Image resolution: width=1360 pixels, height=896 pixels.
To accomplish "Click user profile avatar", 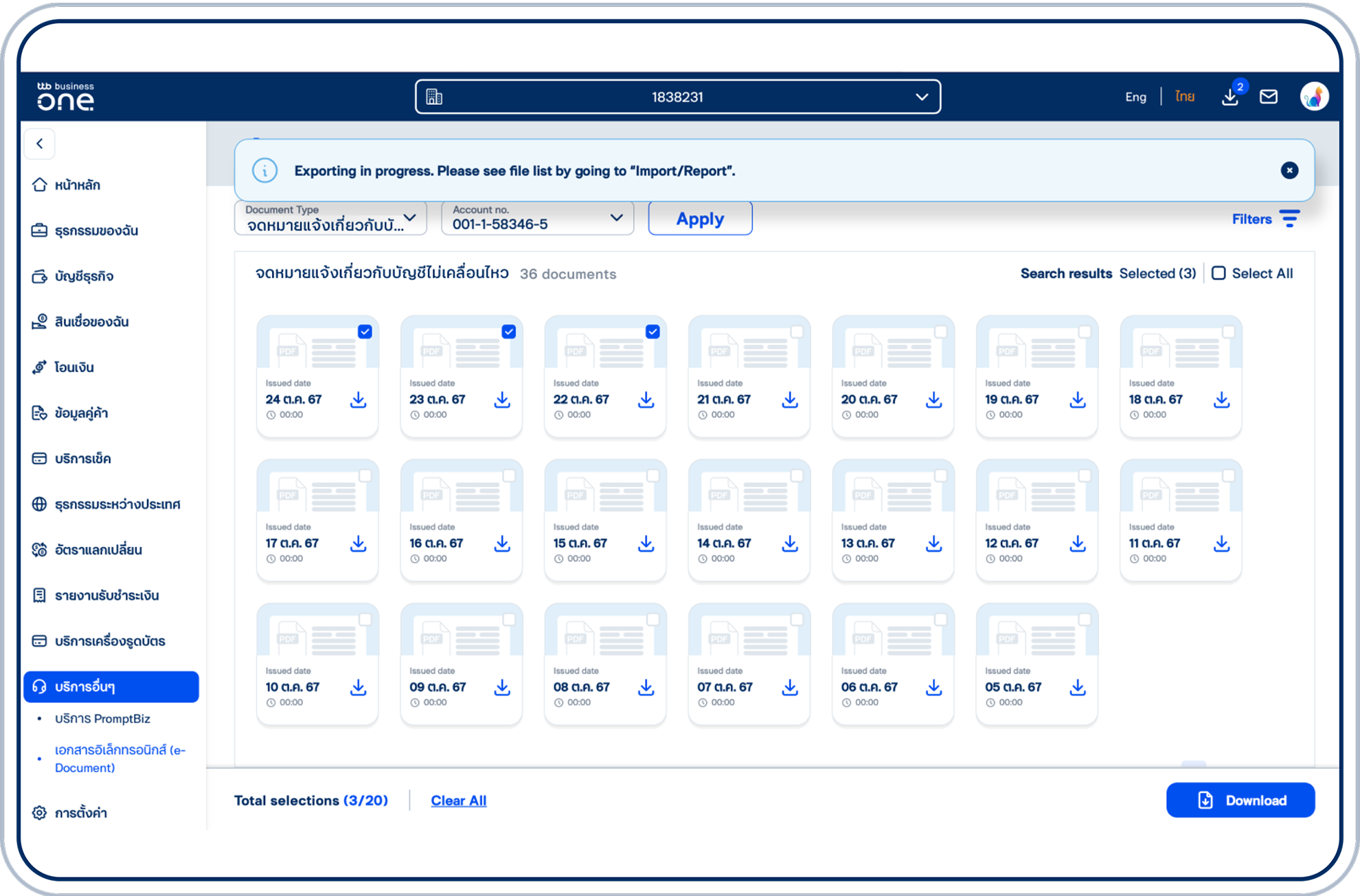I will coord(1313,97).
